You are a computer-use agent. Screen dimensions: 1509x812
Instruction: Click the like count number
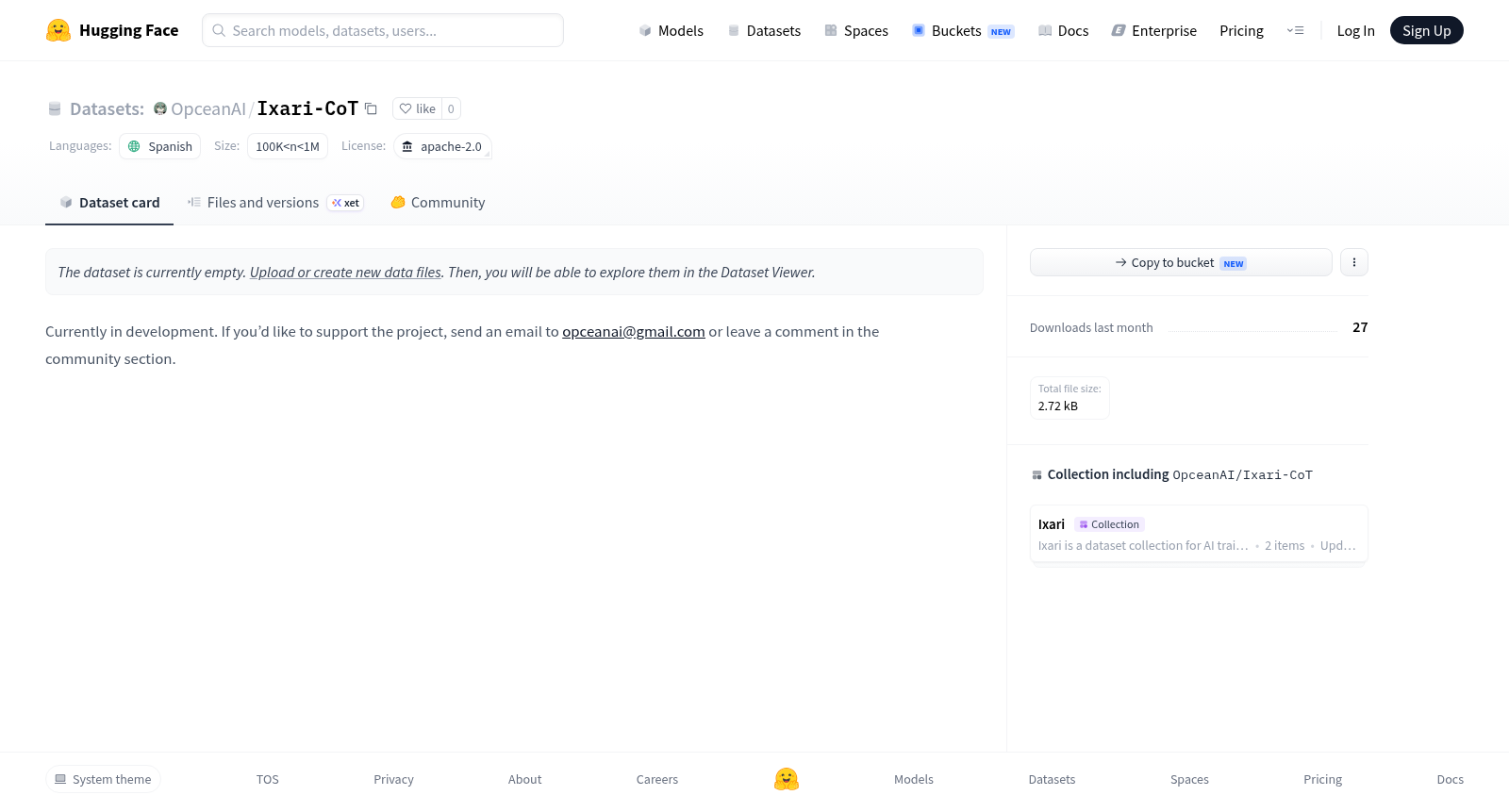point(451,108)
